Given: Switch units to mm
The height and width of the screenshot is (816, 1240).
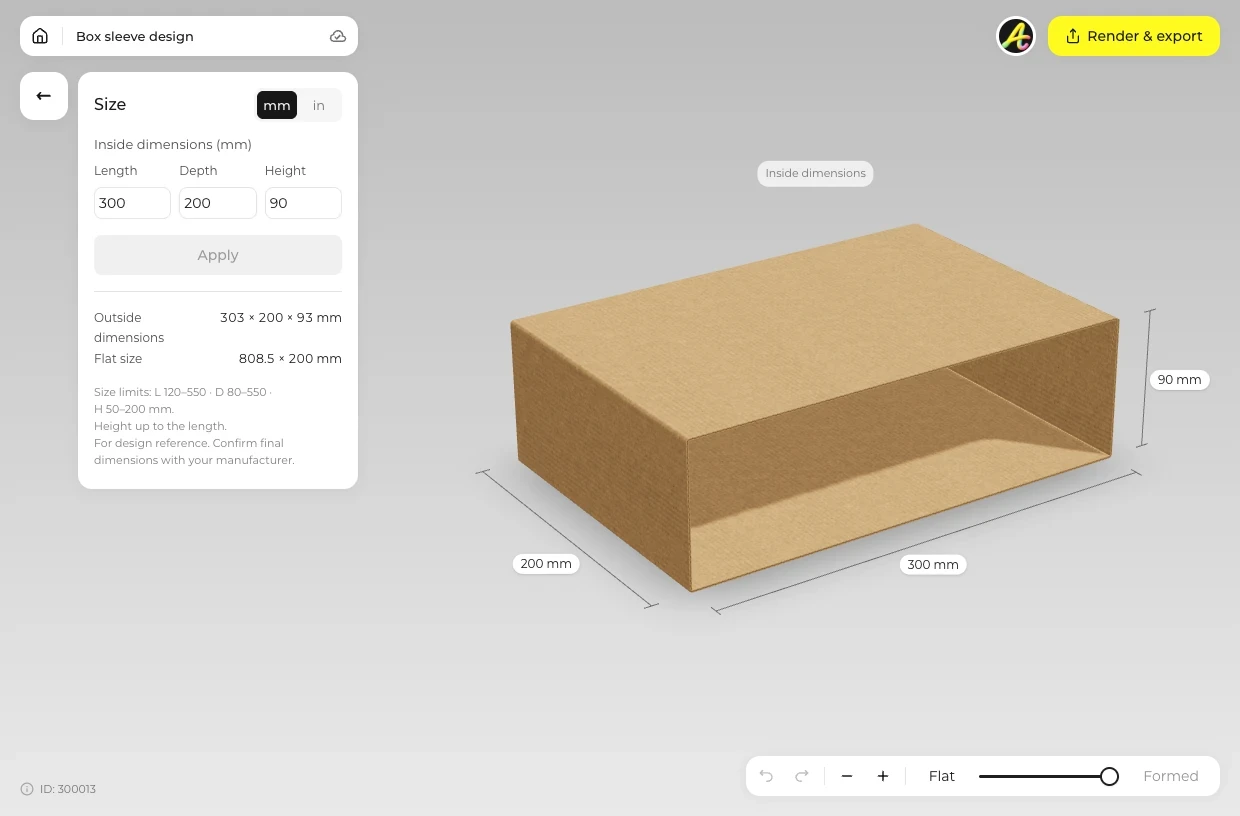Looking at the screenshot, I should (x=277, y=105).
